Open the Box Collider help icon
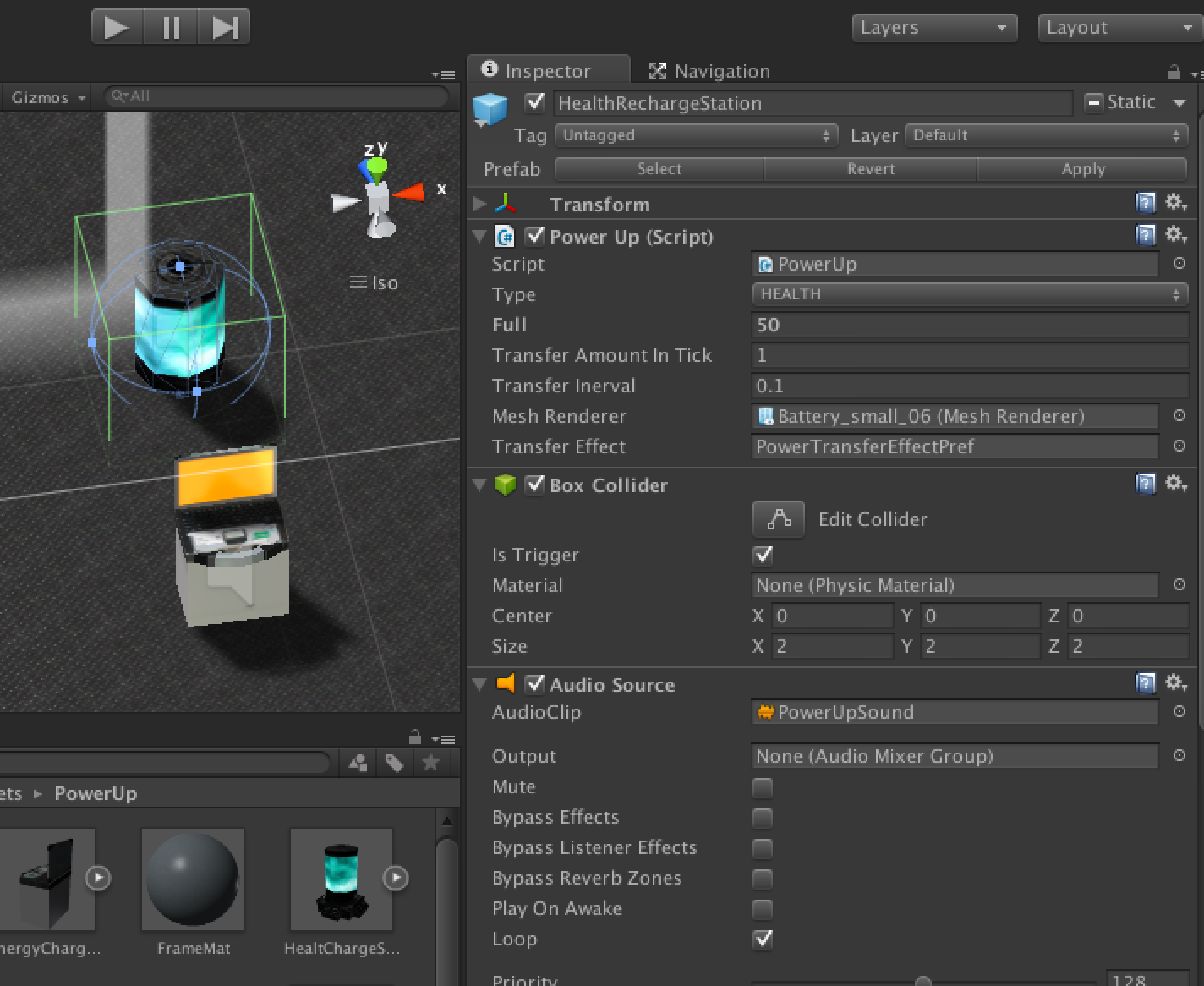Viewport: 1204px width, 986px height. tap(1145, 484)
